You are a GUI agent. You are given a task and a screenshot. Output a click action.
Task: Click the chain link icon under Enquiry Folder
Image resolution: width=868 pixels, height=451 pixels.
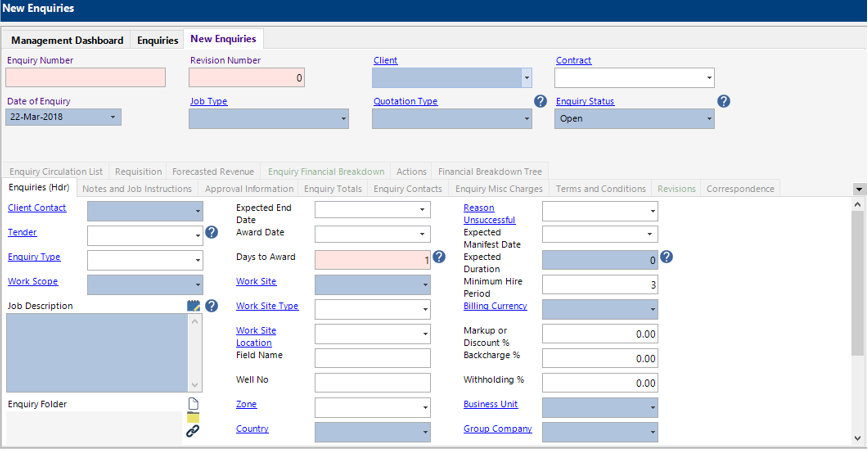[194, 431]
